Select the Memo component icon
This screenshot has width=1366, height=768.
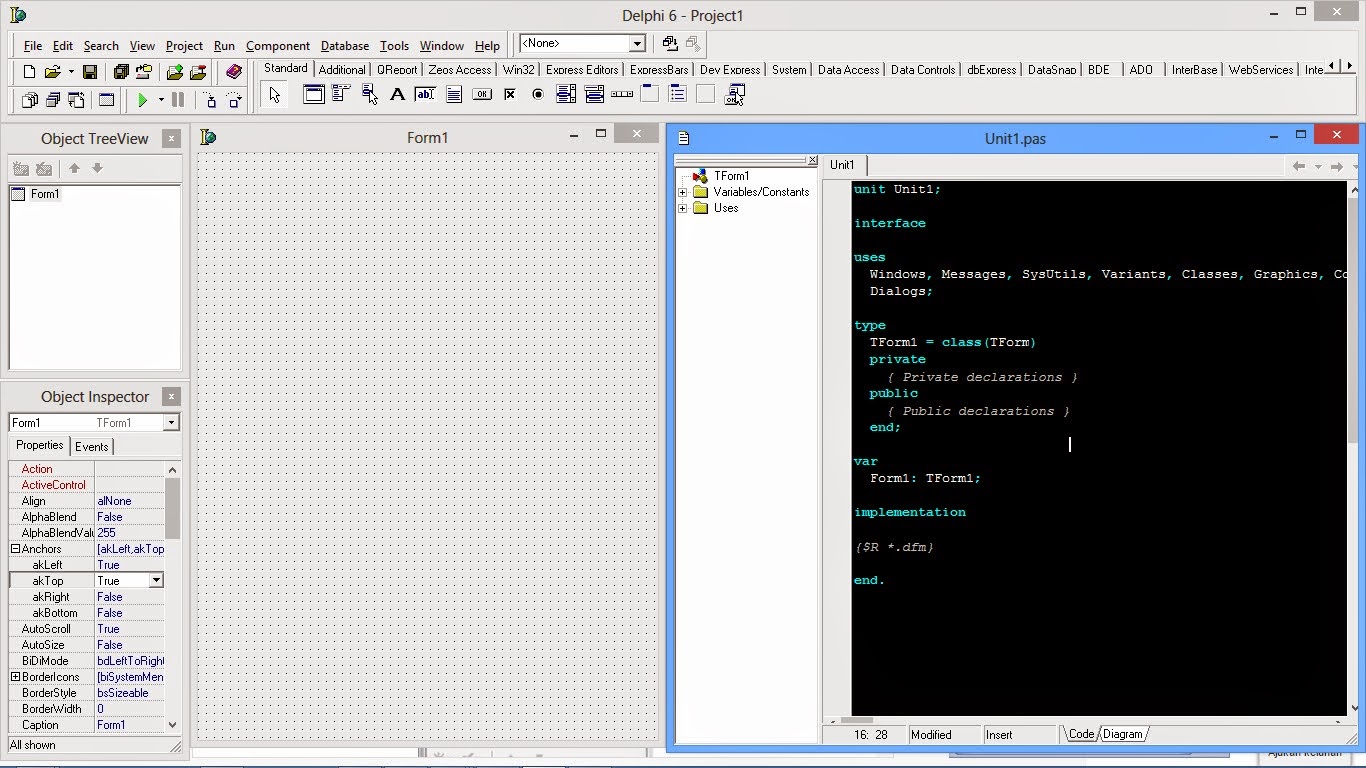pyautogui.click(x=454, y=95)
